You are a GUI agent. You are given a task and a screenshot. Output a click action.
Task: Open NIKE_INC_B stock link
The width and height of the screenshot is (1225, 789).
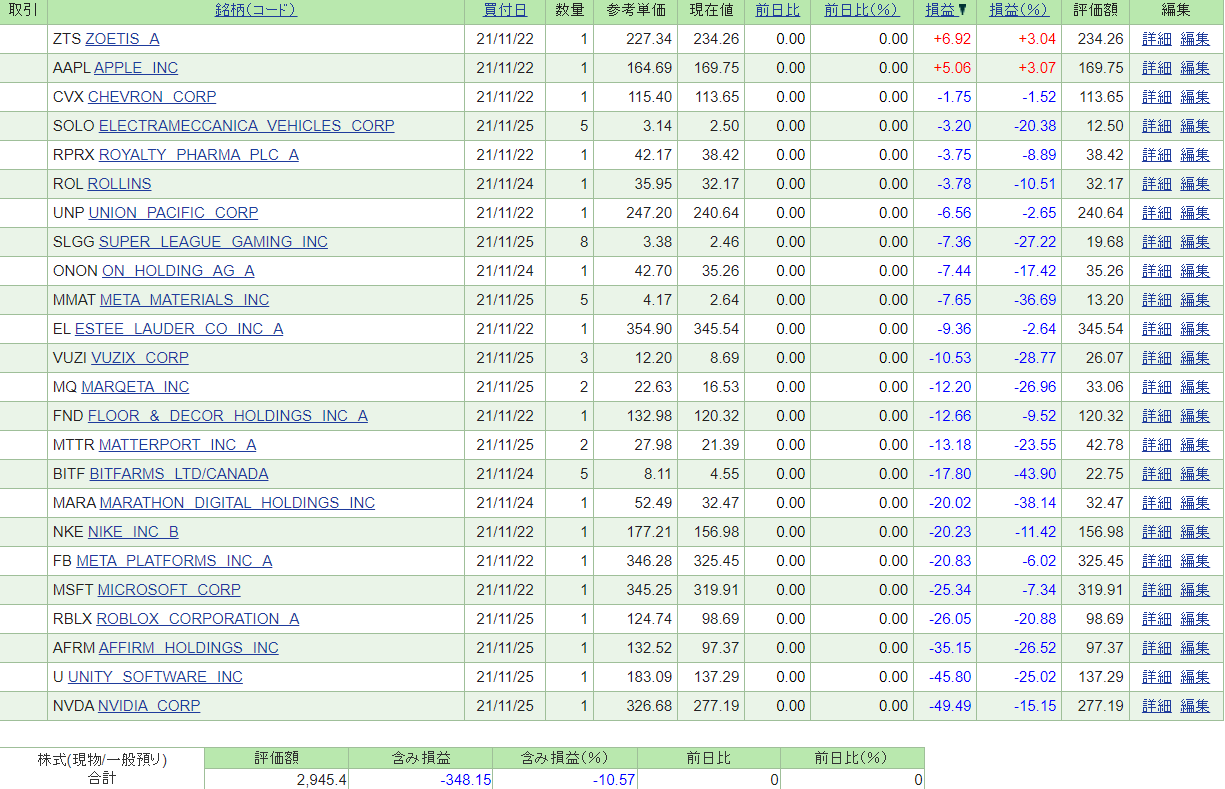(133, 532)
